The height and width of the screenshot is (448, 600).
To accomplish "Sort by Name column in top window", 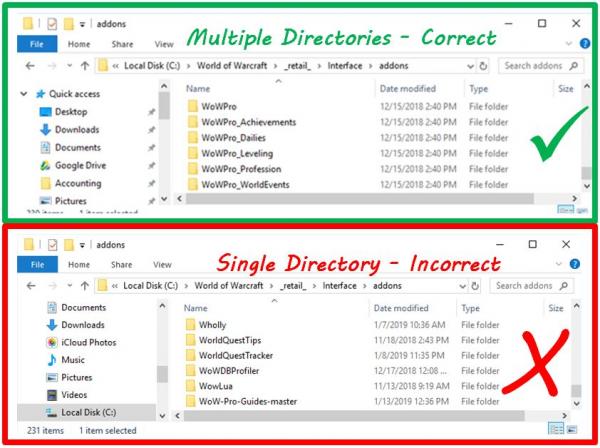I will pos(198,89).
